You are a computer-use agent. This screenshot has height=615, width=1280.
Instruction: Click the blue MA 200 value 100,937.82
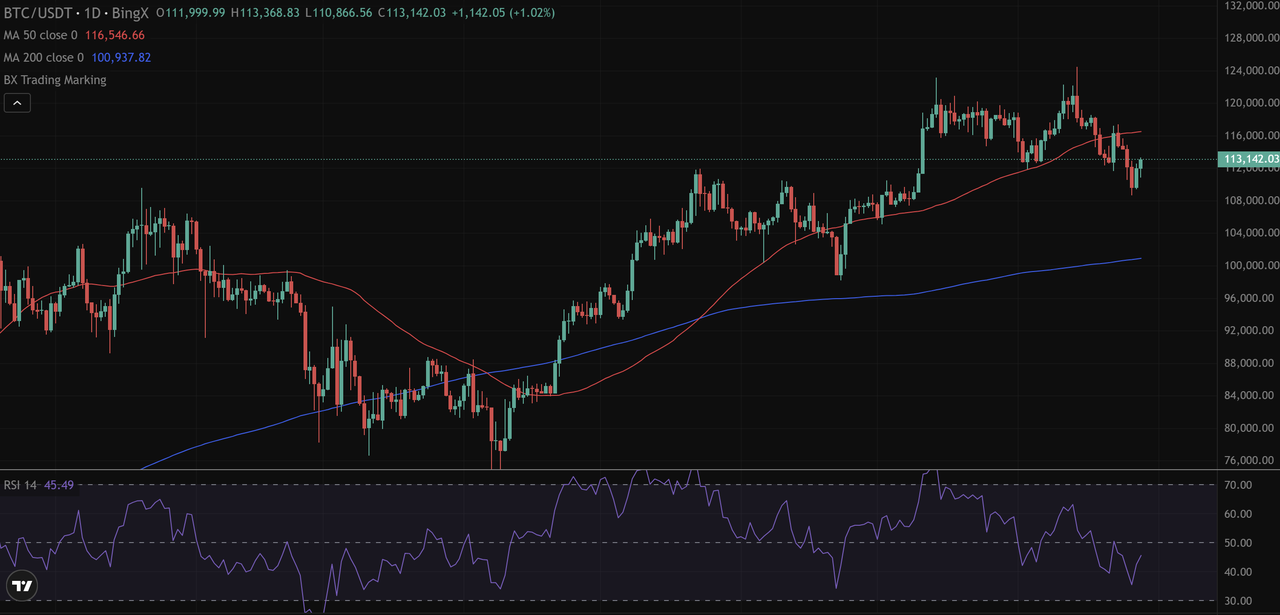coord(120,57)
